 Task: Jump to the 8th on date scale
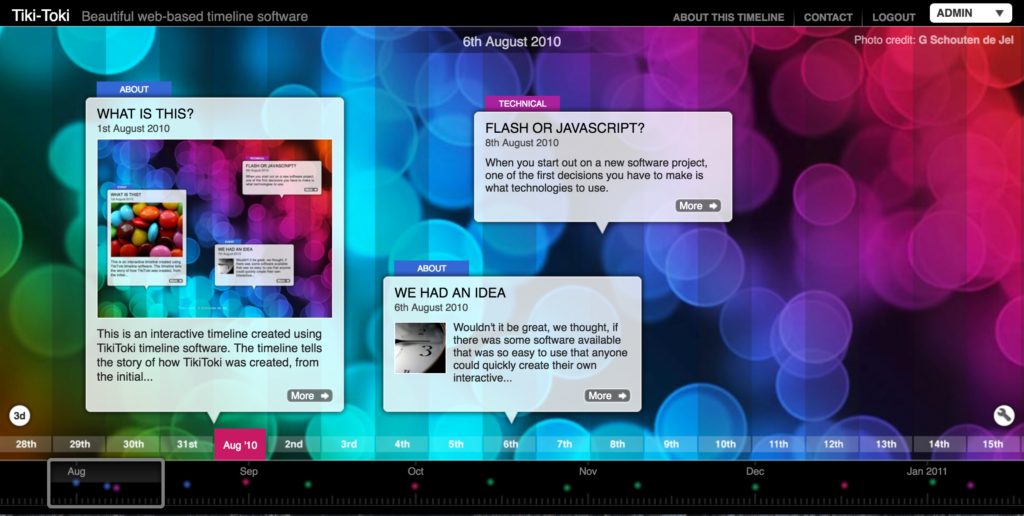617,444
